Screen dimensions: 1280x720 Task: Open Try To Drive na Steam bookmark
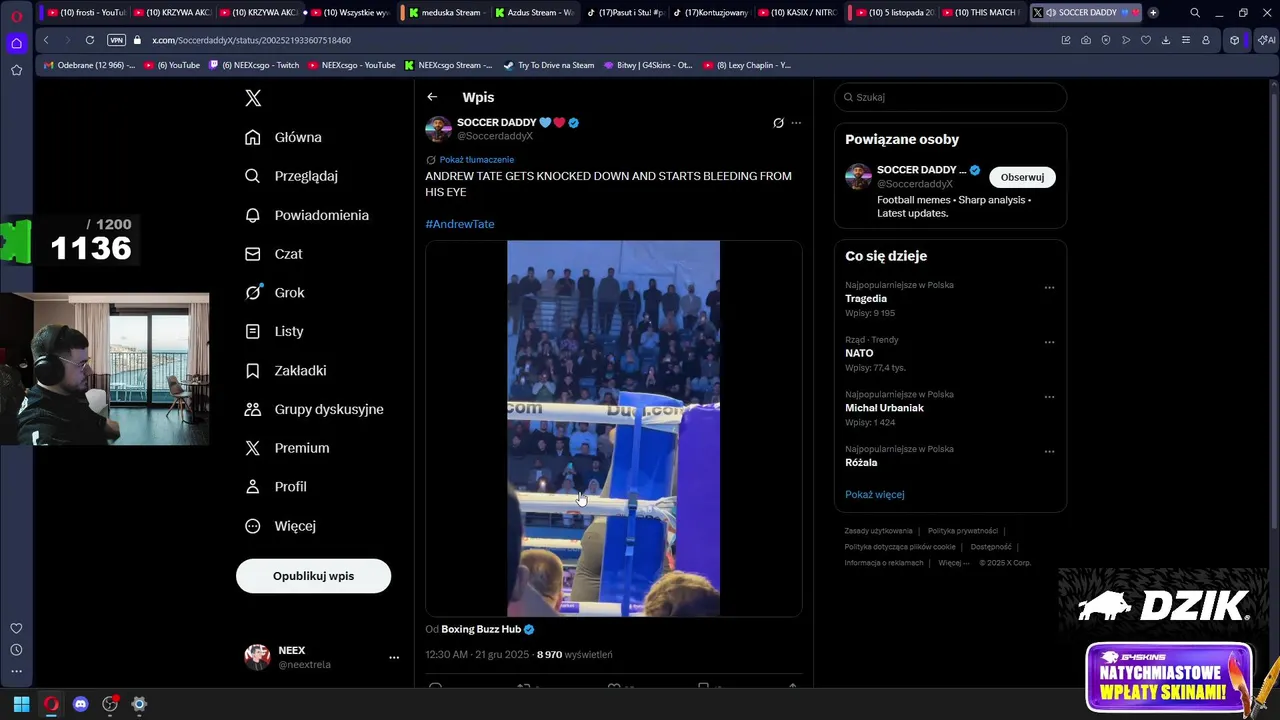pyautogui.click(x=549, y=65)
